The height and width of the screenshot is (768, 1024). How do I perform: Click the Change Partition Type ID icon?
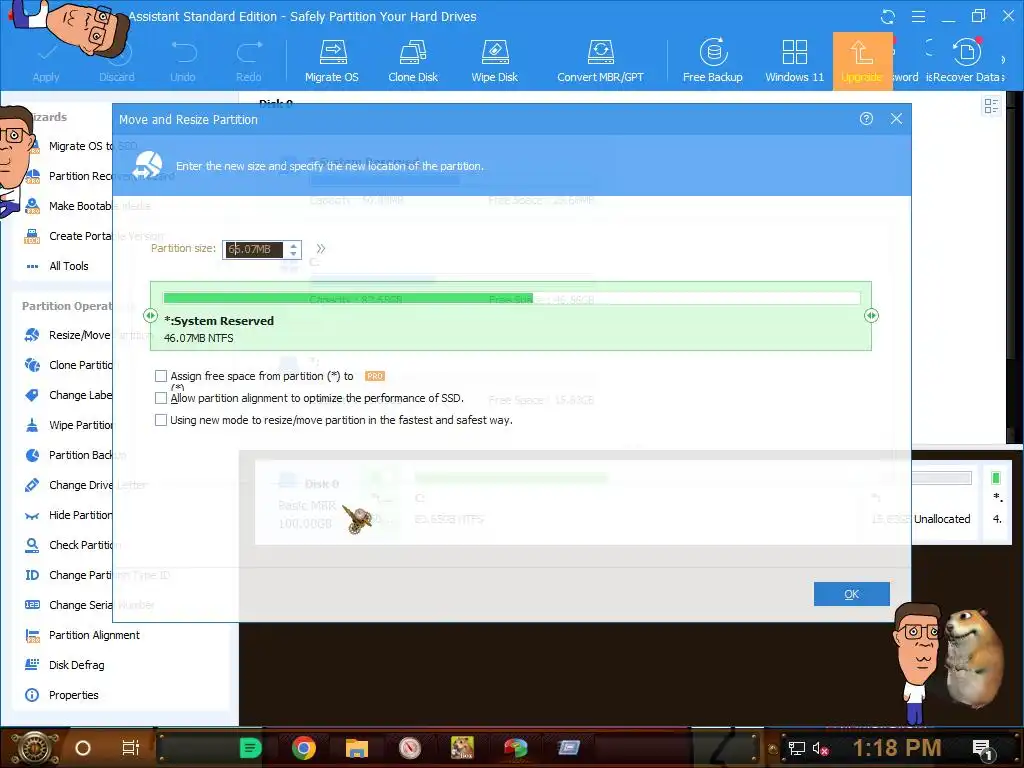pyautogui.click(x=32, y=575)
